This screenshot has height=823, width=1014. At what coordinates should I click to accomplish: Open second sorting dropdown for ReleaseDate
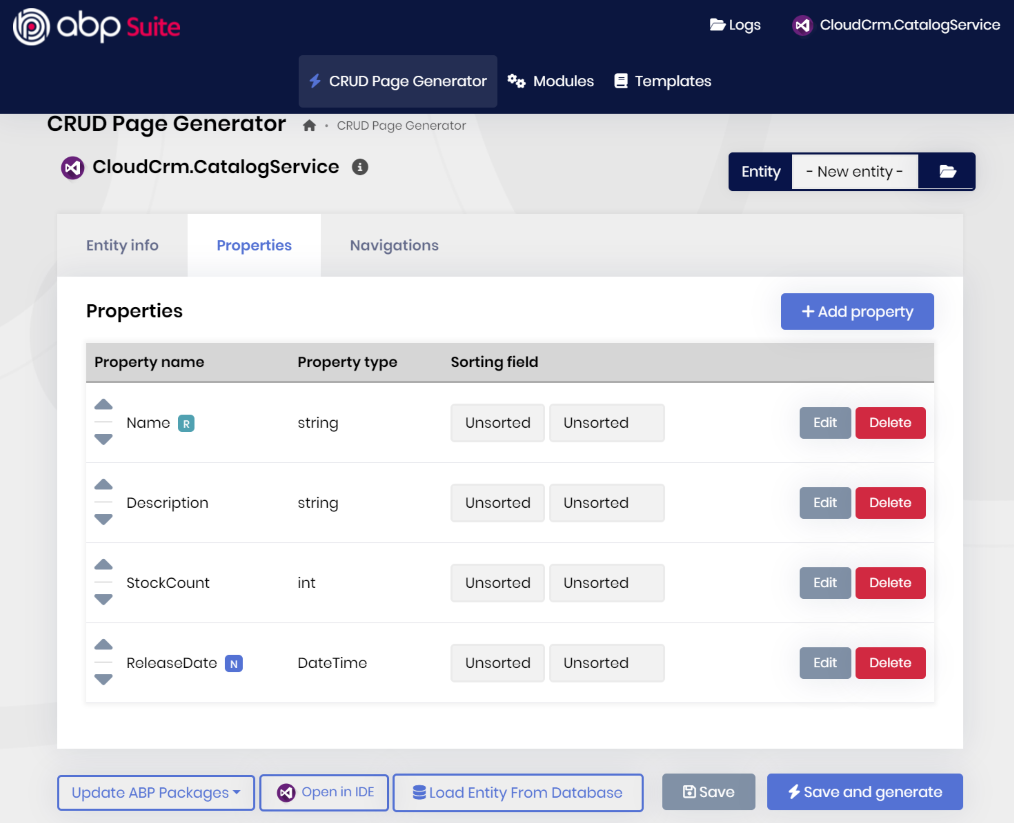pyautogui.click(x=606, y=663)
